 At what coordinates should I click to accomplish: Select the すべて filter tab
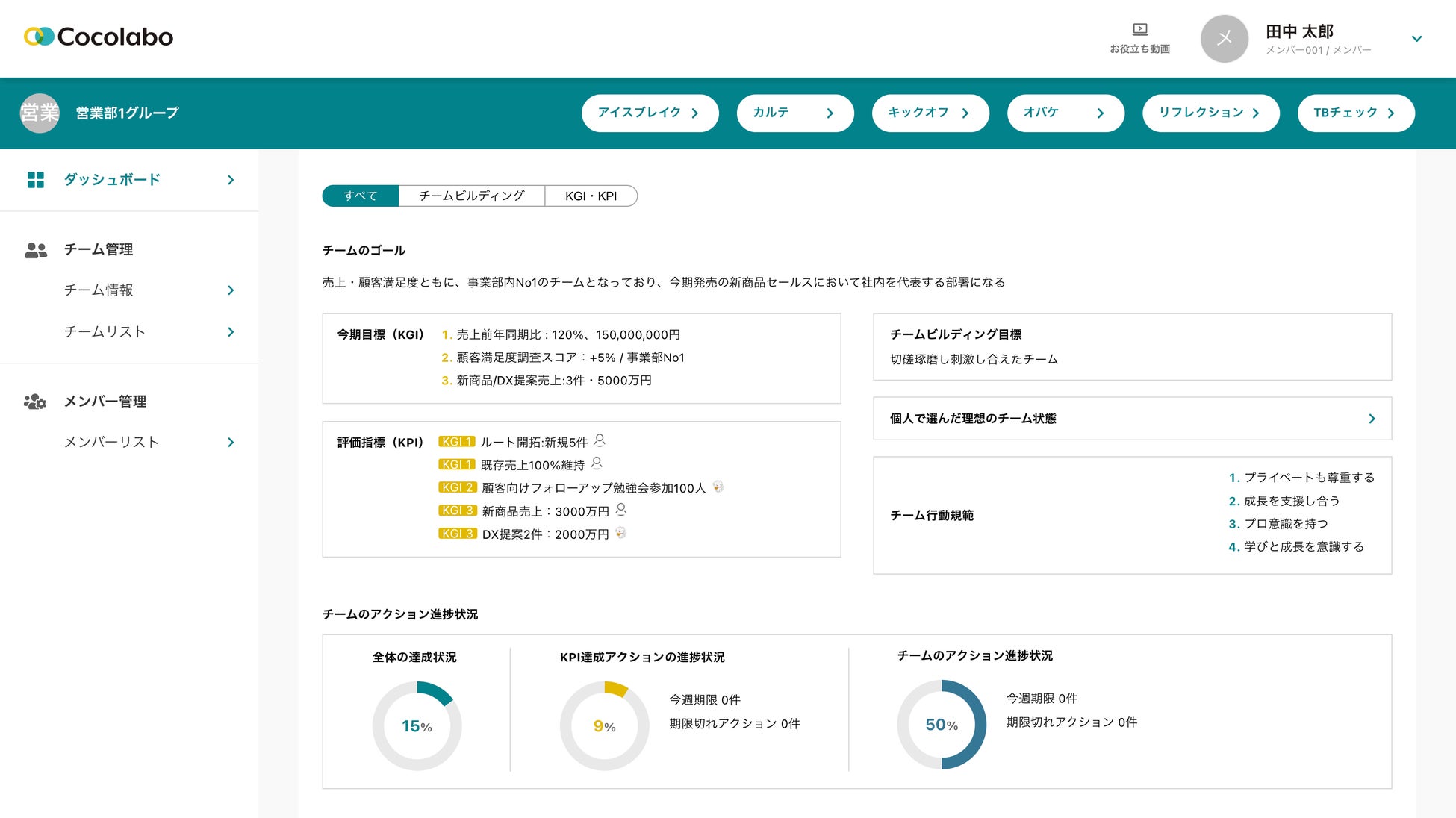(360, 196)
